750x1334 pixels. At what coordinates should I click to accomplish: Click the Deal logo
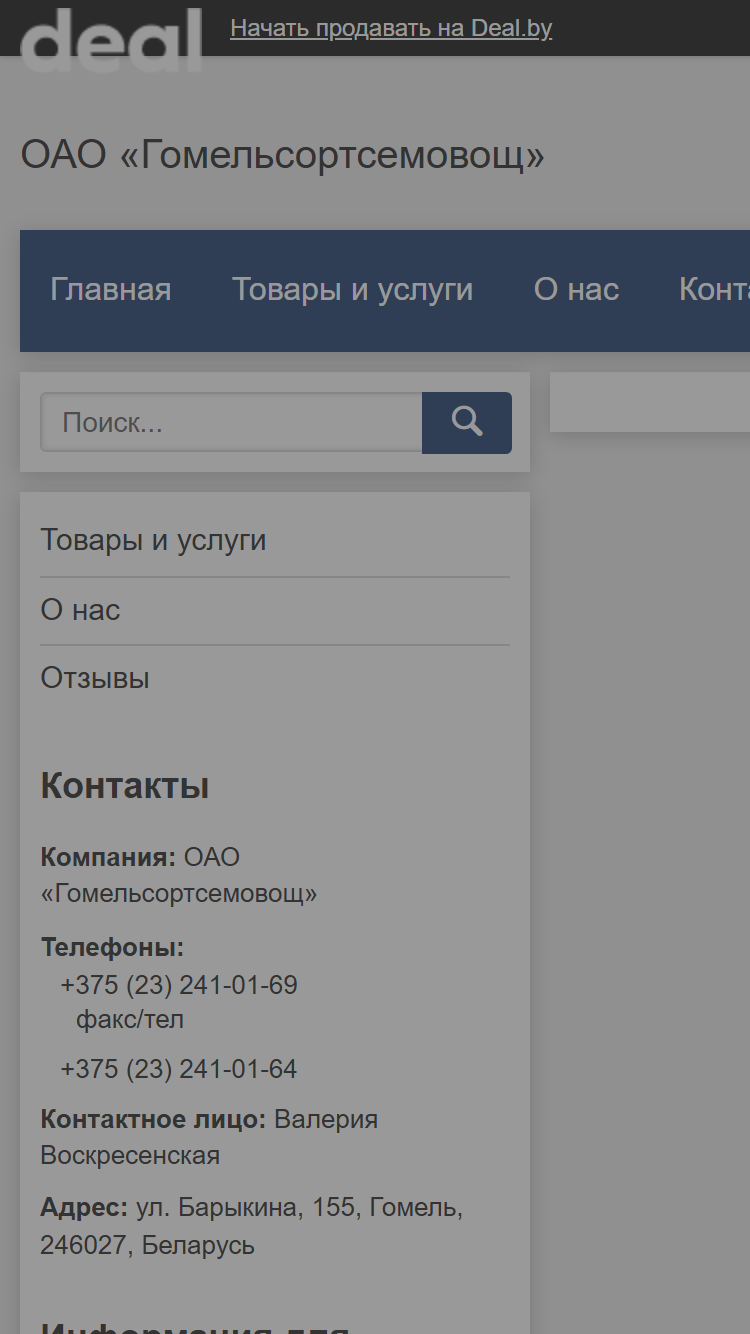(x=111, y=38)
